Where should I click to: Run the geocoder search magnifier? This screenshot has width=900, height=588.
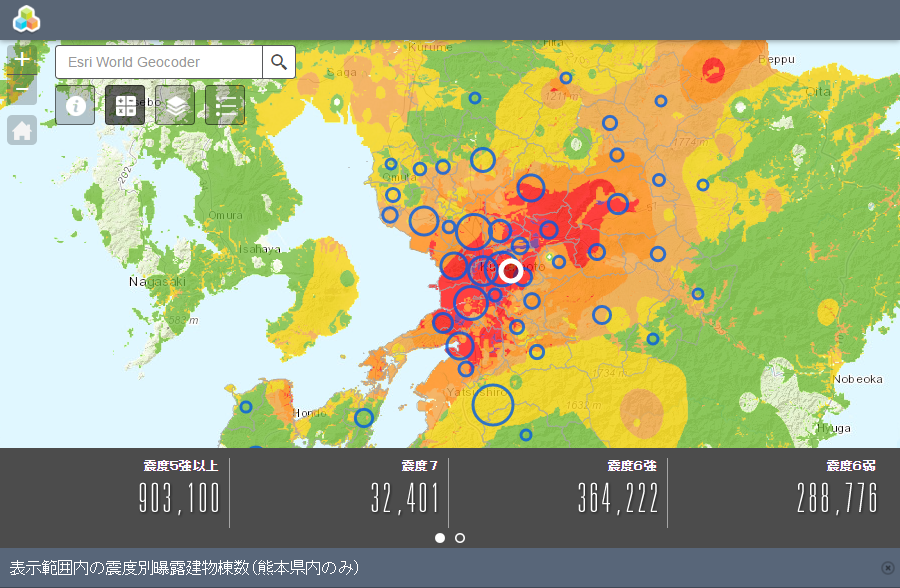click(x=279, y=62)
